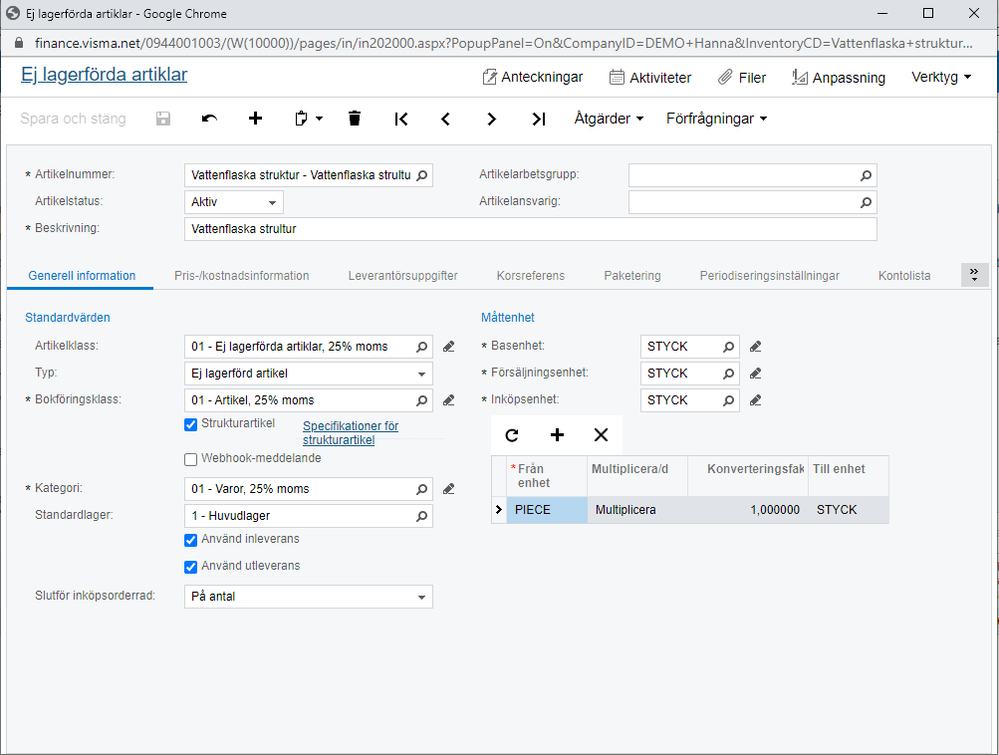Go to the next record

(x=491, y=119)
